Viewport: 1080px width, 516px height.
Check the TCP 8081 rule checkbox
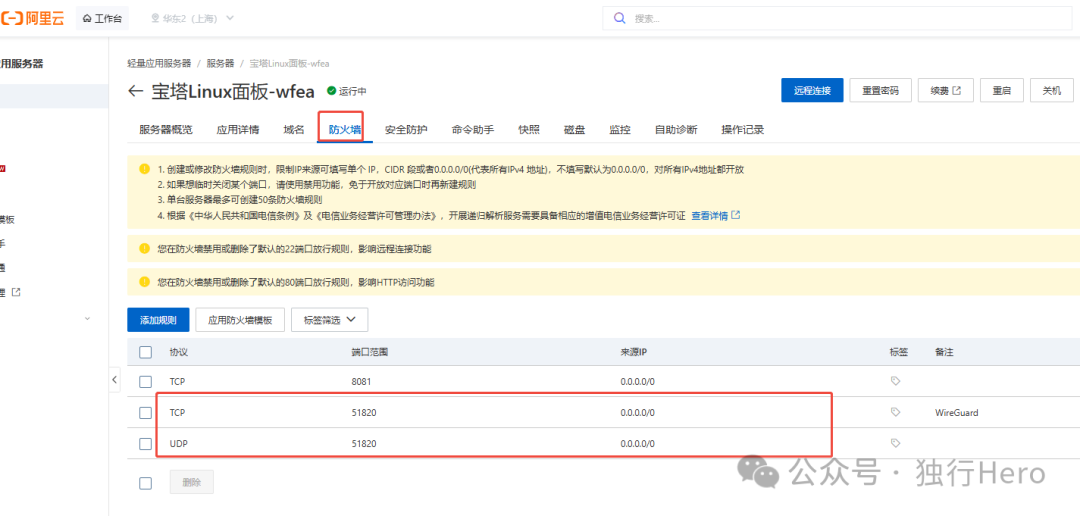tap(146, 381)
